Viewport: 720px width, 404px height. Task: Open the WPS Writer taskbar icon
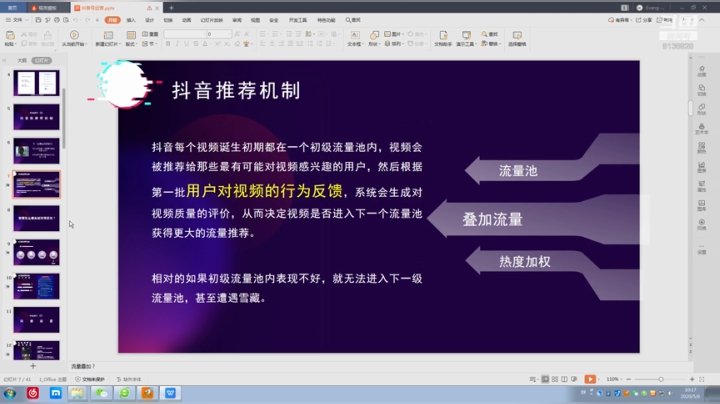(170, 393)
